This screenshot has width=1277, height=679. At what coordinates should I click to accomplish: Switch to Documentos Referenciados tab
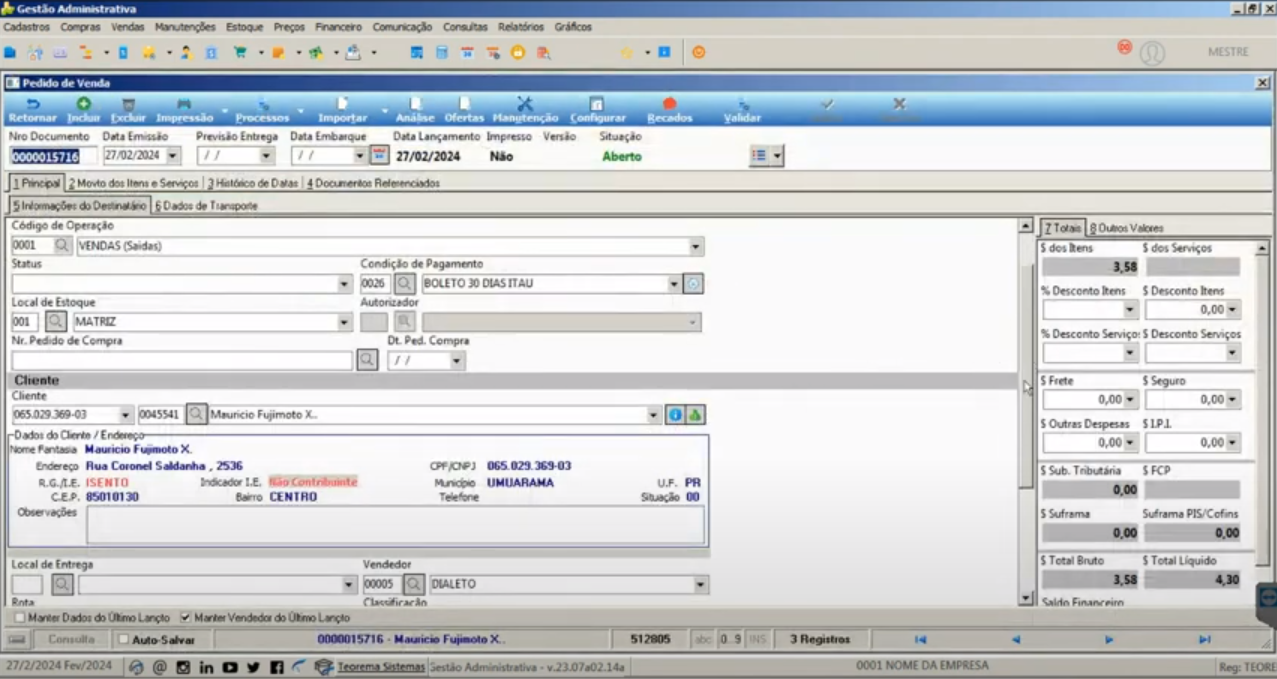pos(373,183)
